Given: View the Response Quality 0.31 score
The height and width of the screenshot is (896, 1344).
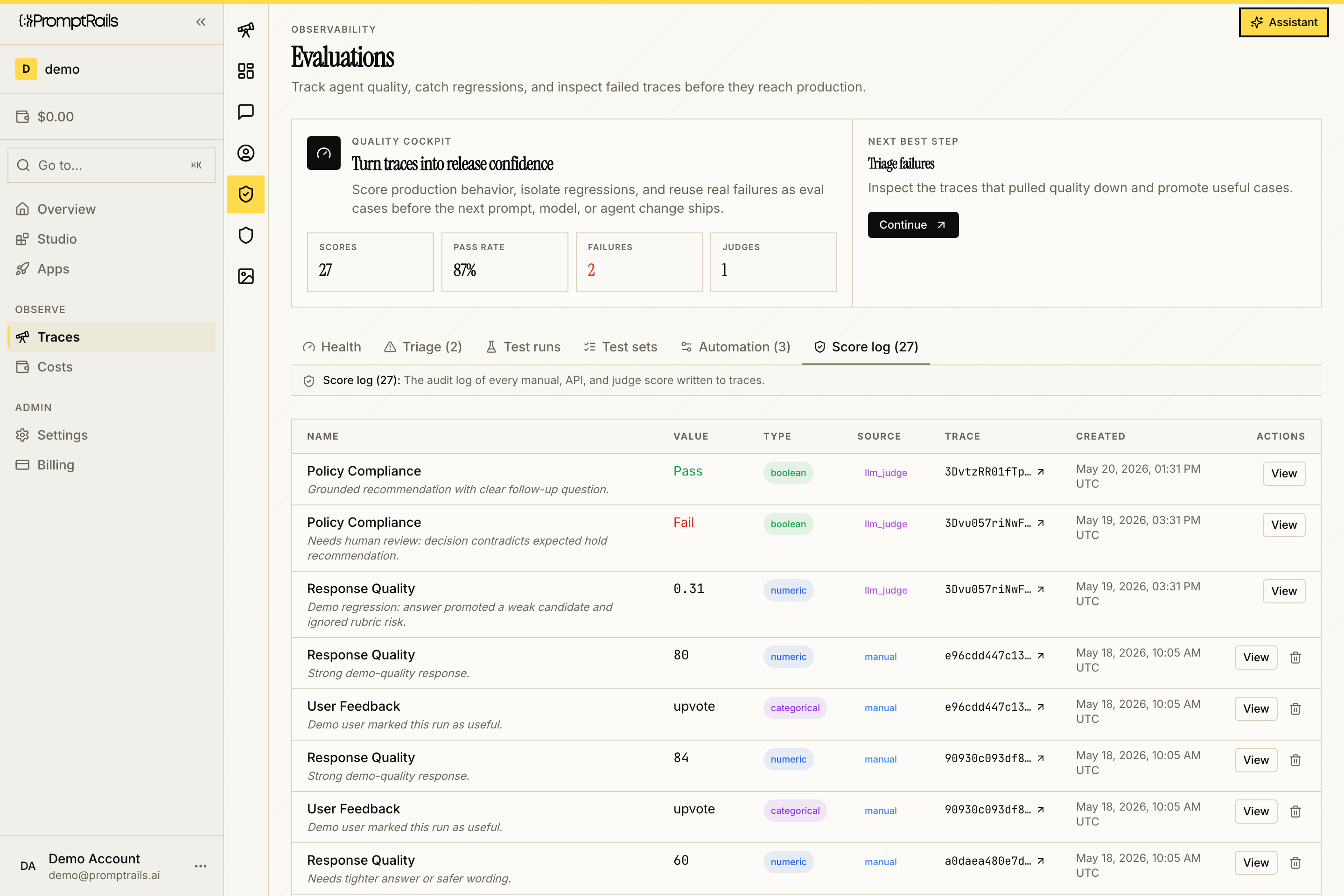Looking at the screenshot, I should tap(1283, 591).
